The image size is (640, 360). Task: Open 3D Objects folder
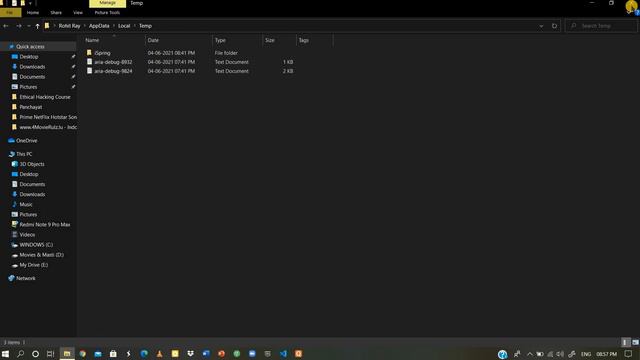point(32,164)
